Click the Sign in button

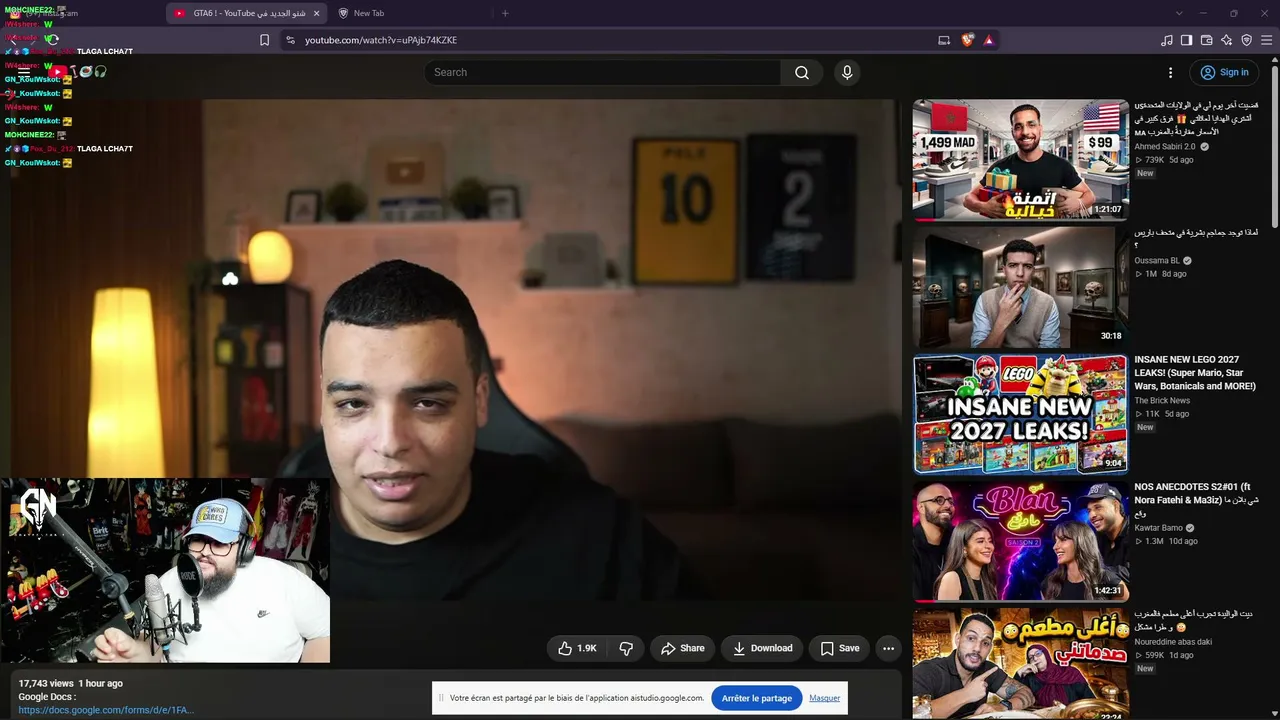tap(1224, 72)
